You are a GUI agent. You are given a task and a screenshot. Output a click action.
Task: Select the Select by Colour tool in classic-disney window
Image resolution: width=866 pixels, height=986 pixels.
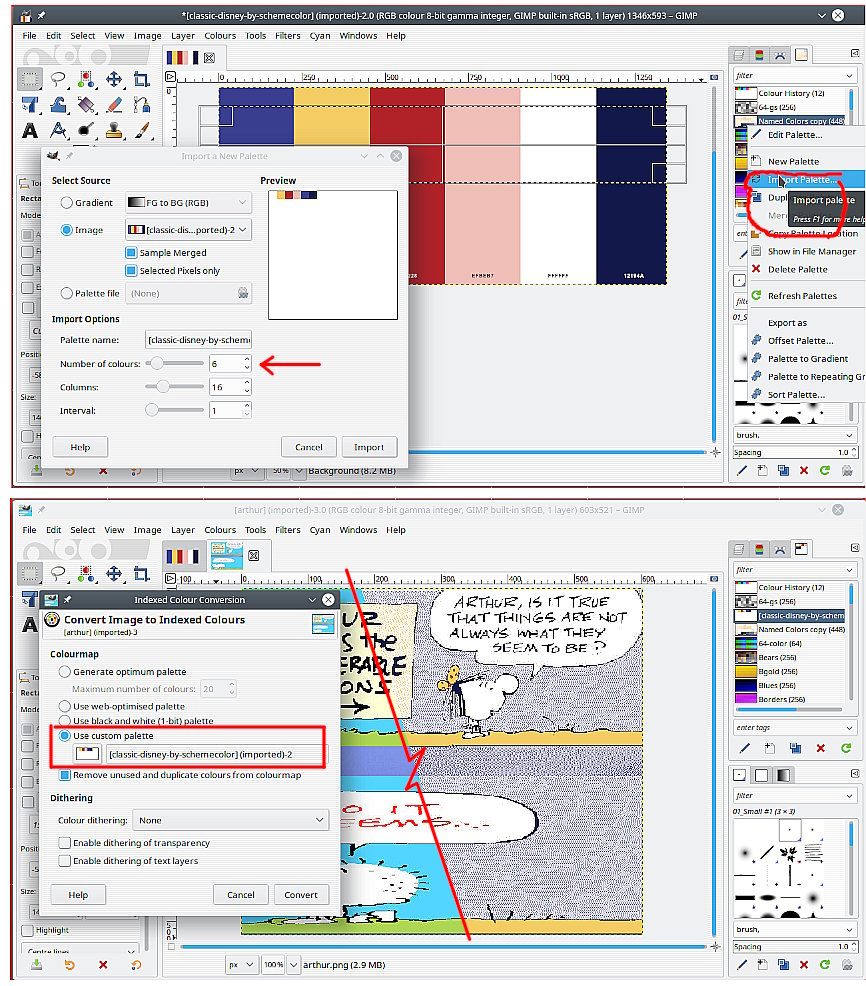pyautogui.click(x=86, y=79)
